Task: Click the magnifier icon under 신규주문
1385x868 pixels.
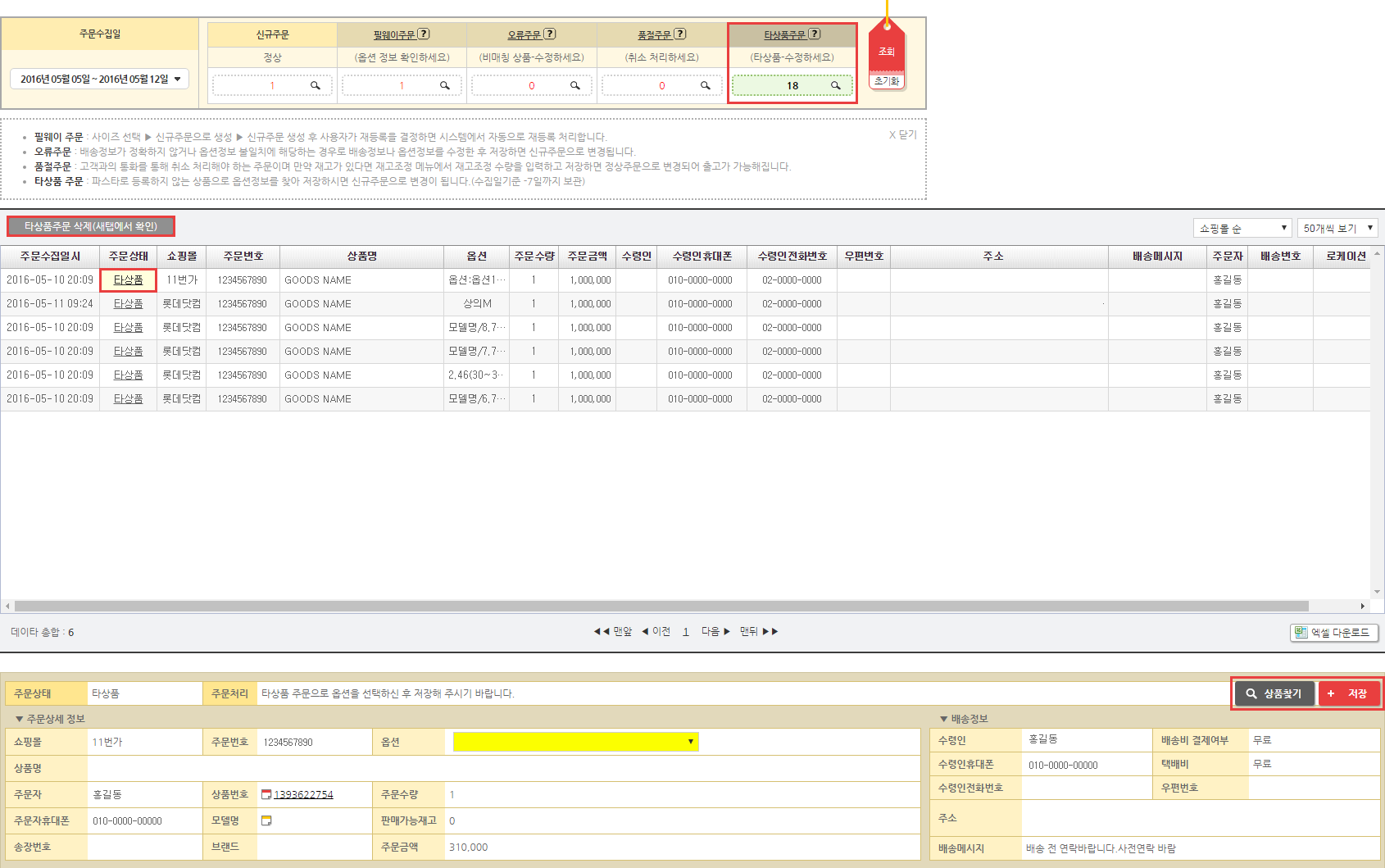Action: pos(315,85)
